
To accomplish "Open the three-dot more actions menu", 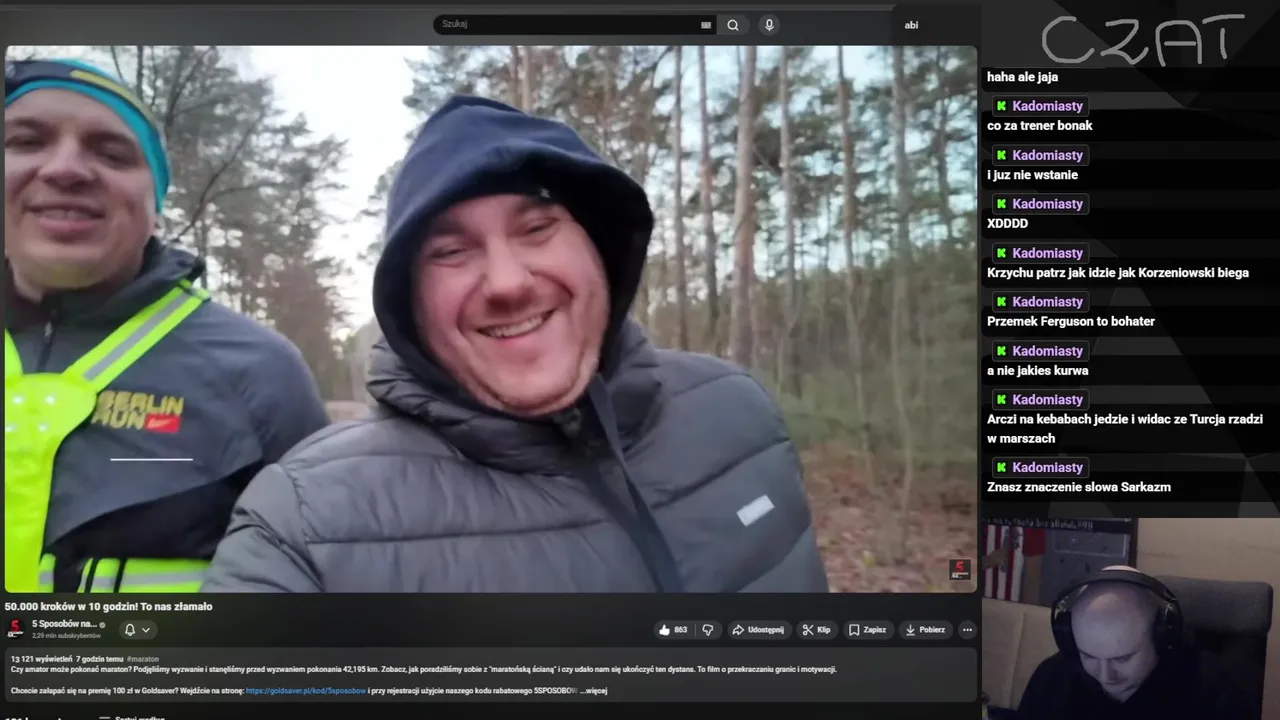I will (x=967, y=630).
